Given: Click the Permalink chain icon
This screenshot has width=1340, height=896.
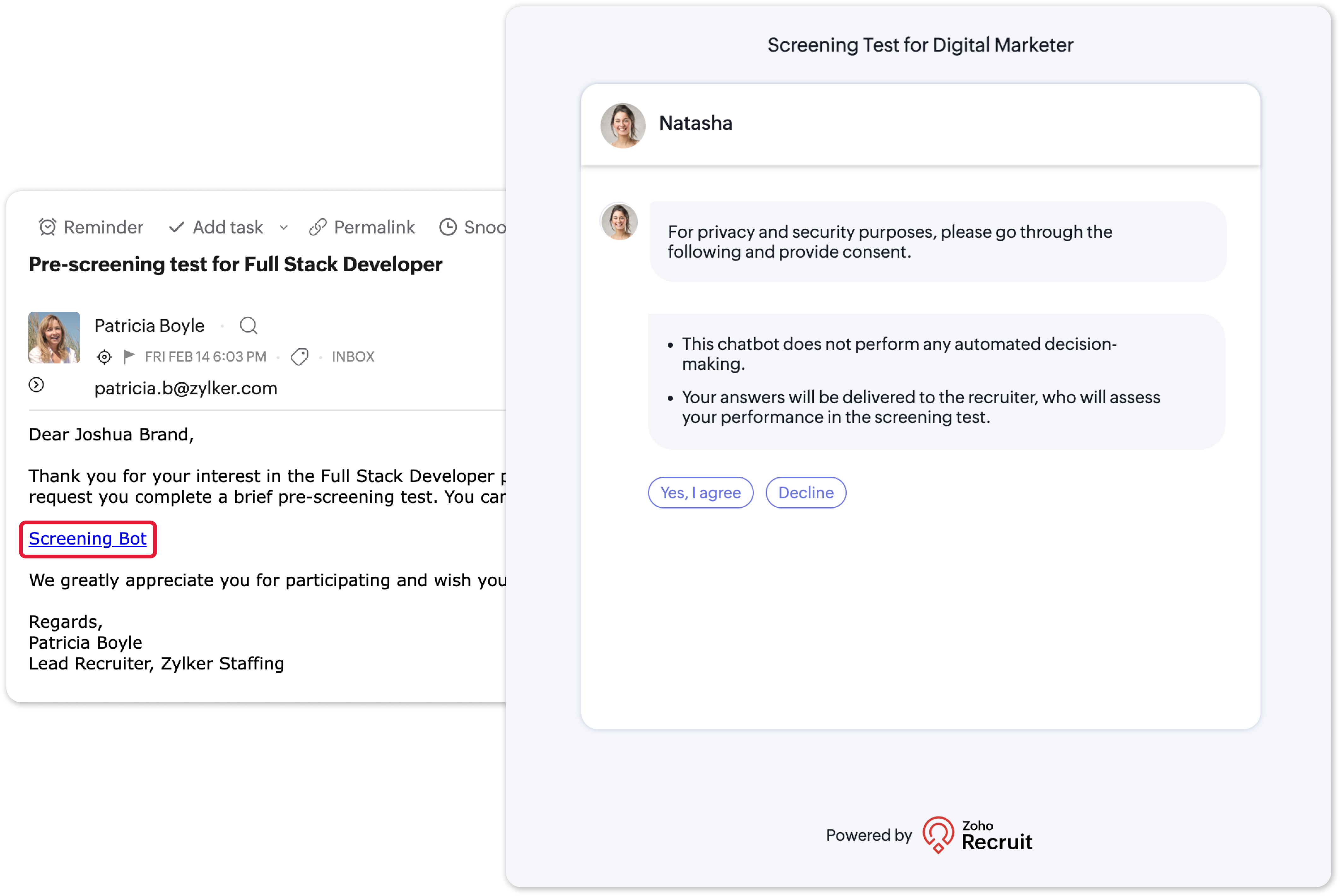Looking at the screenshot, I should click(x=318, y=227).
